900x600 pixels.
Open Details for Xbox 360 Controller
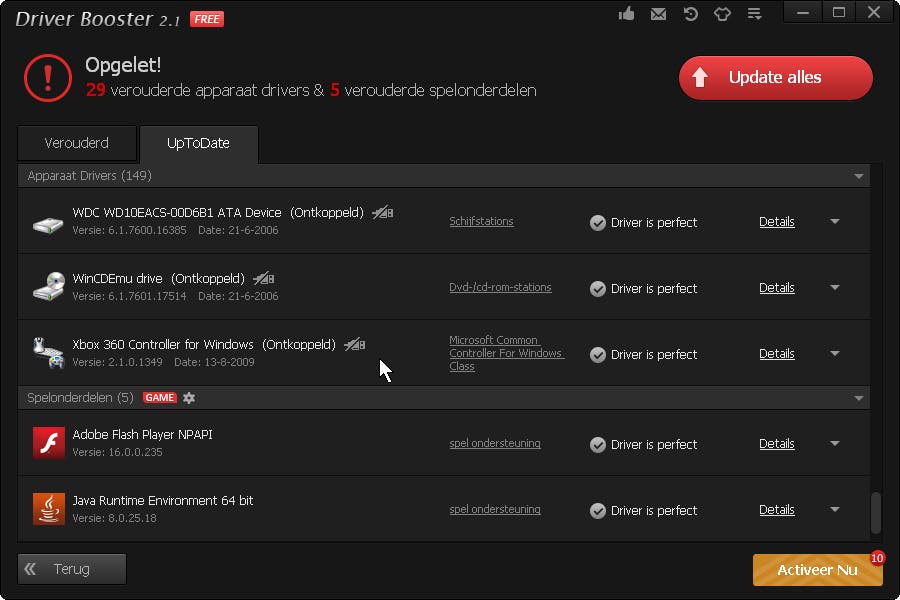click(777, 354)
